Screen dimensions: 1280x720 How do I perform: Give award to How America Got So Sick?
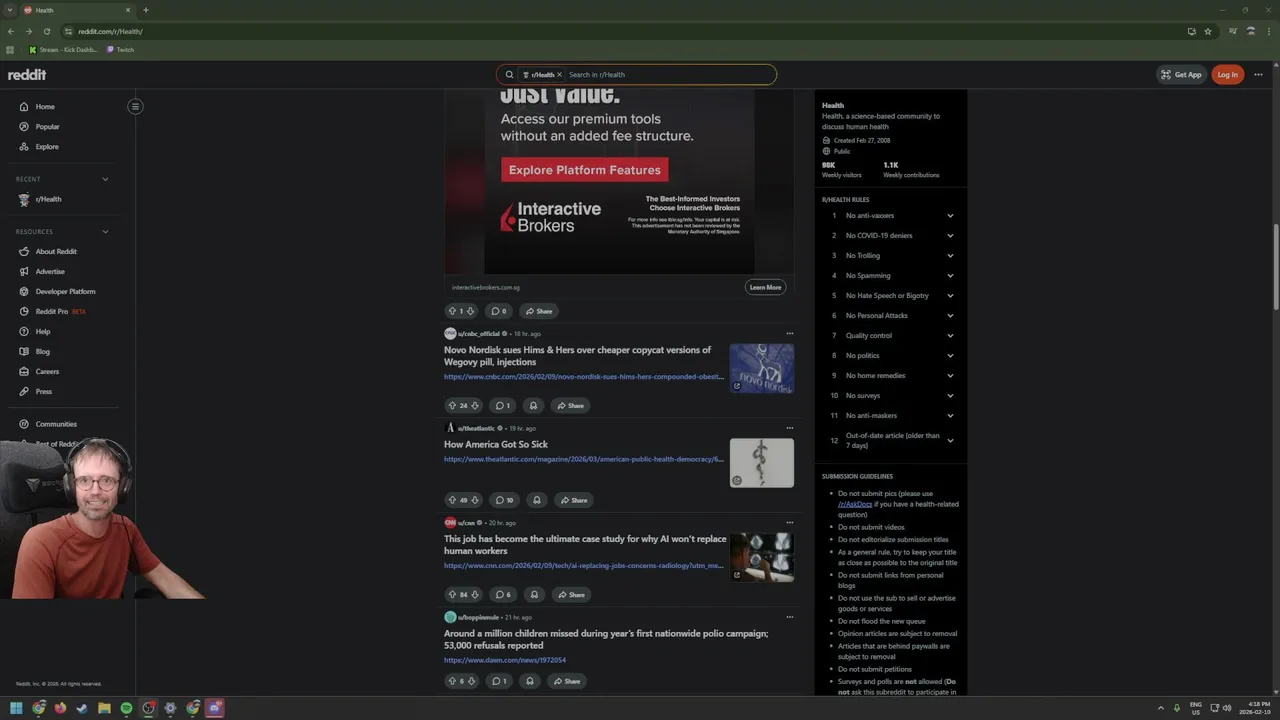pos(537,500)
